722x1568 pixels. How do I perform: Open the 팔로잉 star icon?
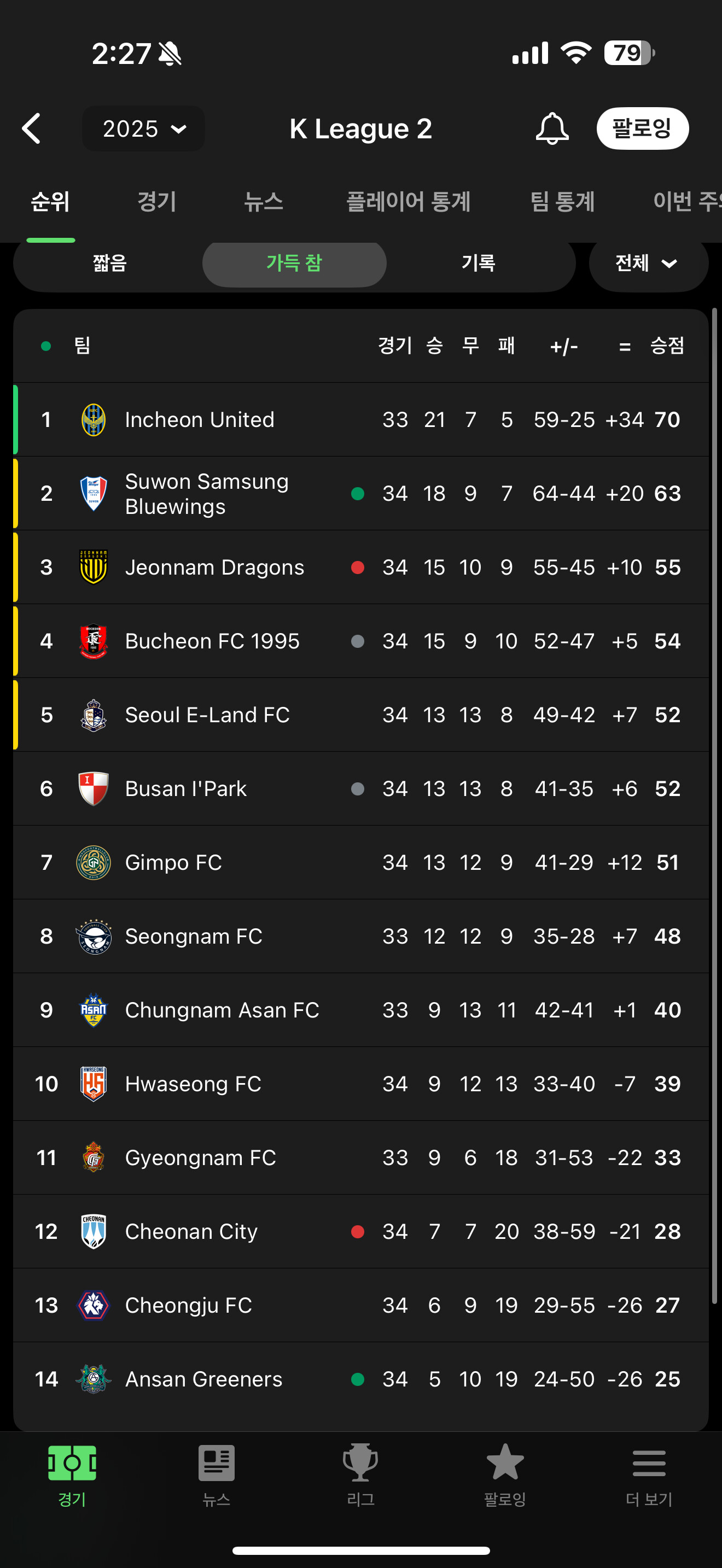tap(505, 1462)
